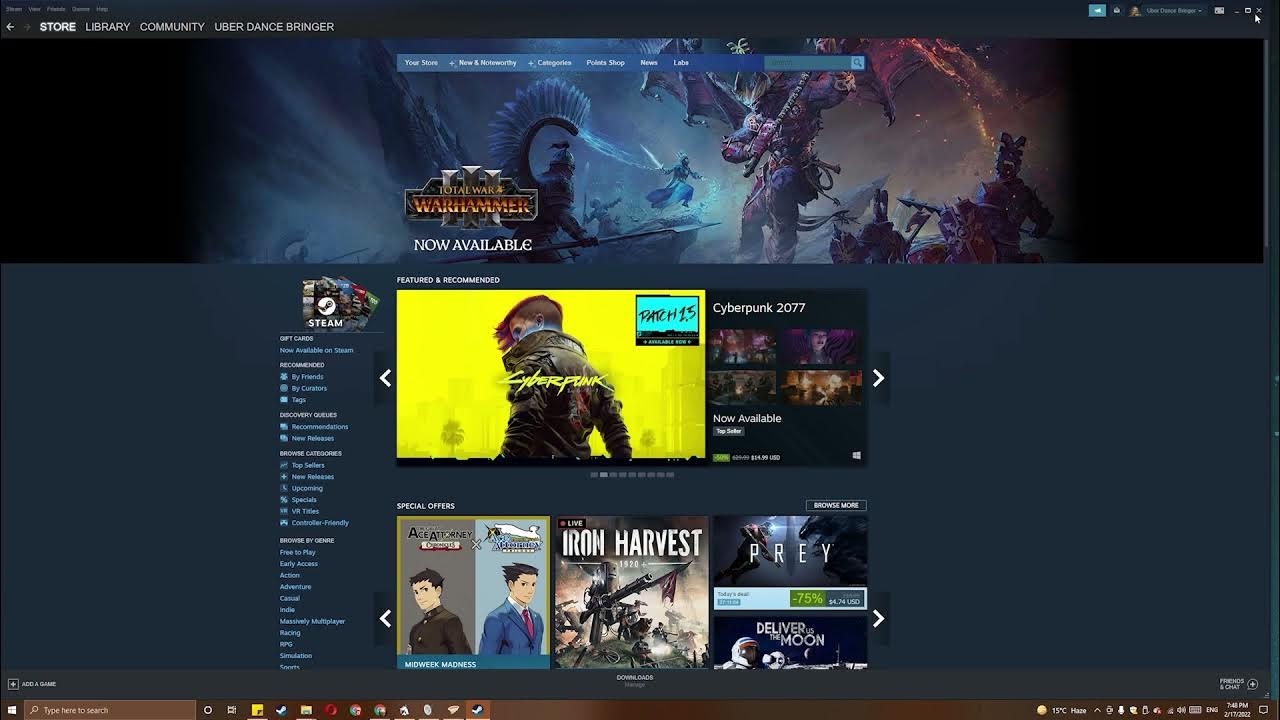
Task: Open the Steam announcements megaphone icon
Action: (1097, 10)
